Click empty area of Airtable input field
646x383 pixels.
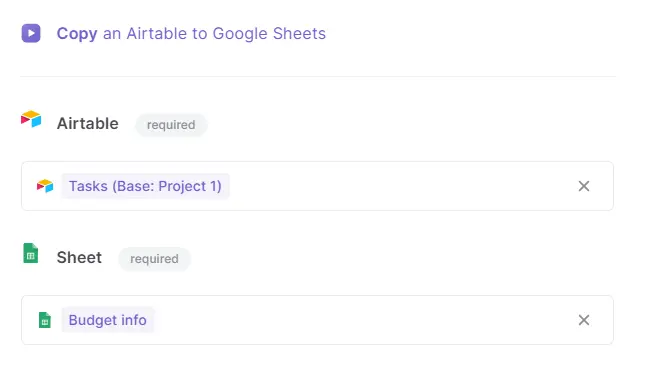coord(402,186)
